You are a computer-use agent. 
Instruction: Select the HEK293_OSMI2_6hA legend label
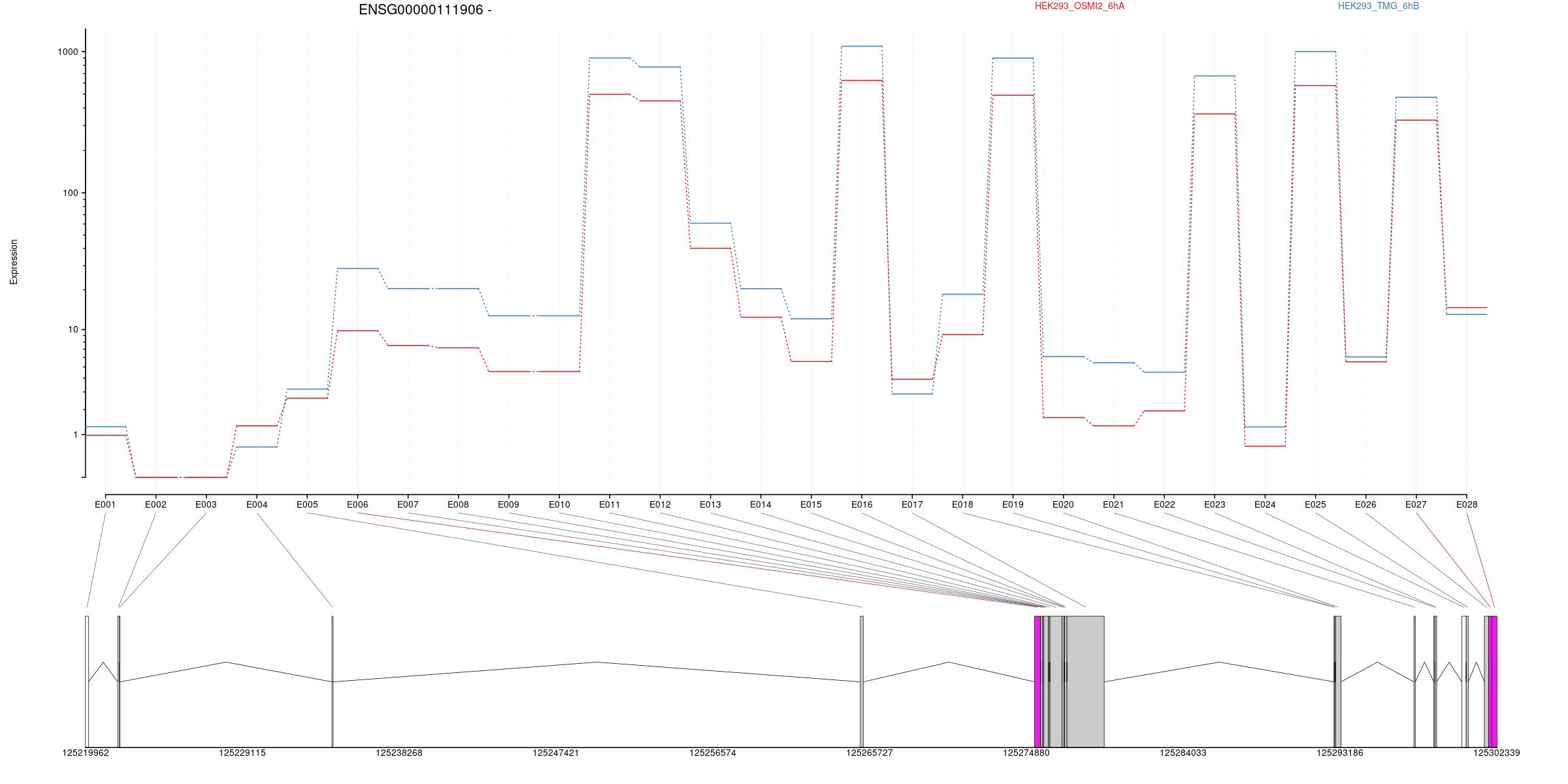[1079, 6]
